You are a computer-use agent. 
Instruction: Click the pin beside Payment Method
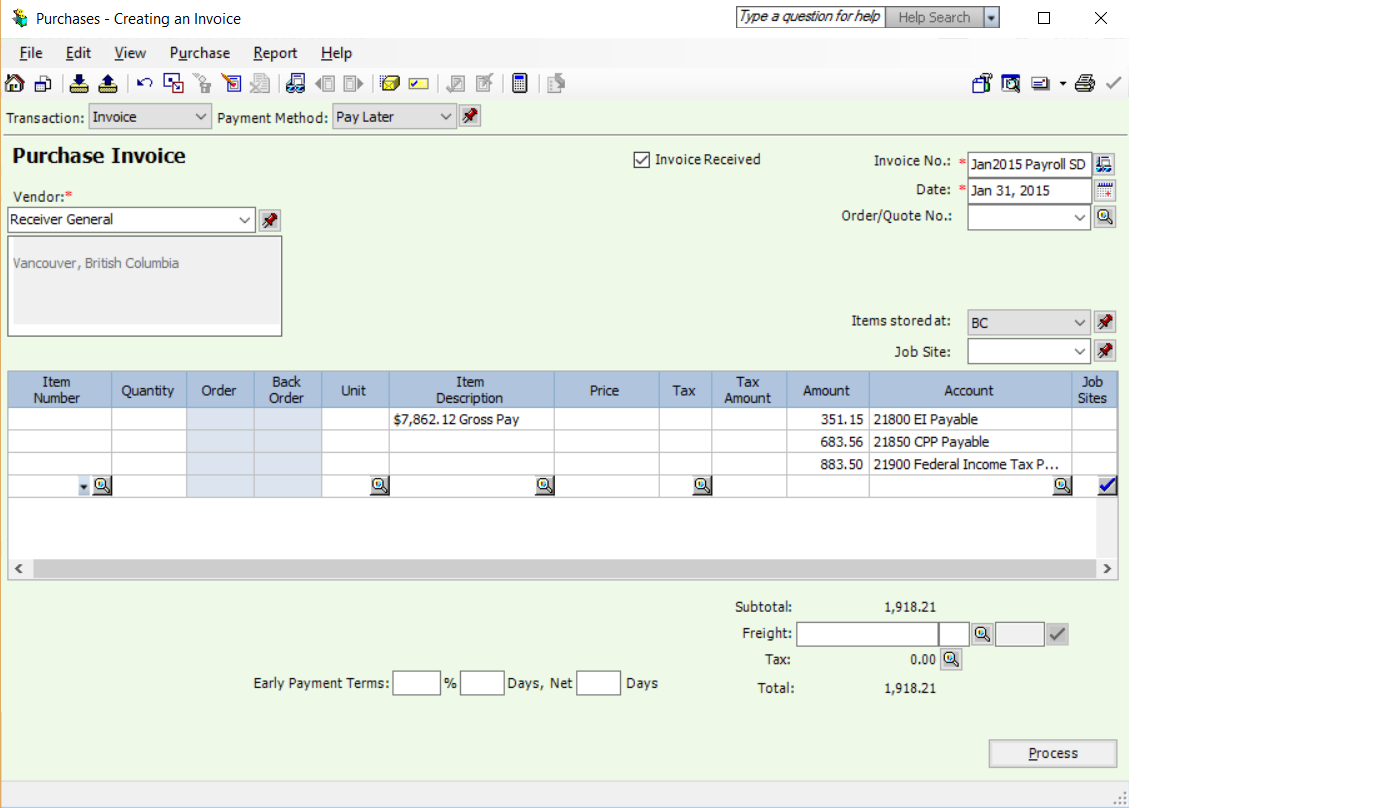pos(470,117)
